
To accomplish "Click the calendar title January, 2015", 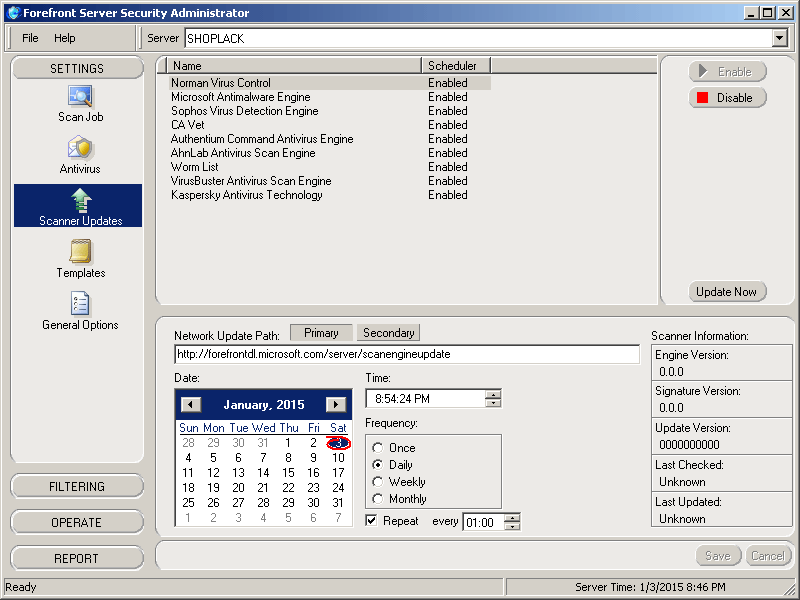I will coord(264,405).
